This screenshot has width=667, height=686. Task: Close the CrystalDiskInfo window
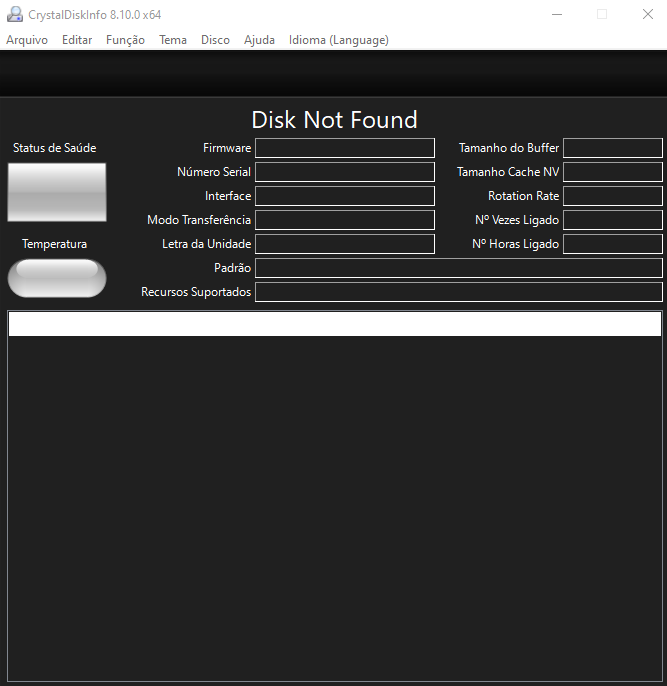[648, 14]
